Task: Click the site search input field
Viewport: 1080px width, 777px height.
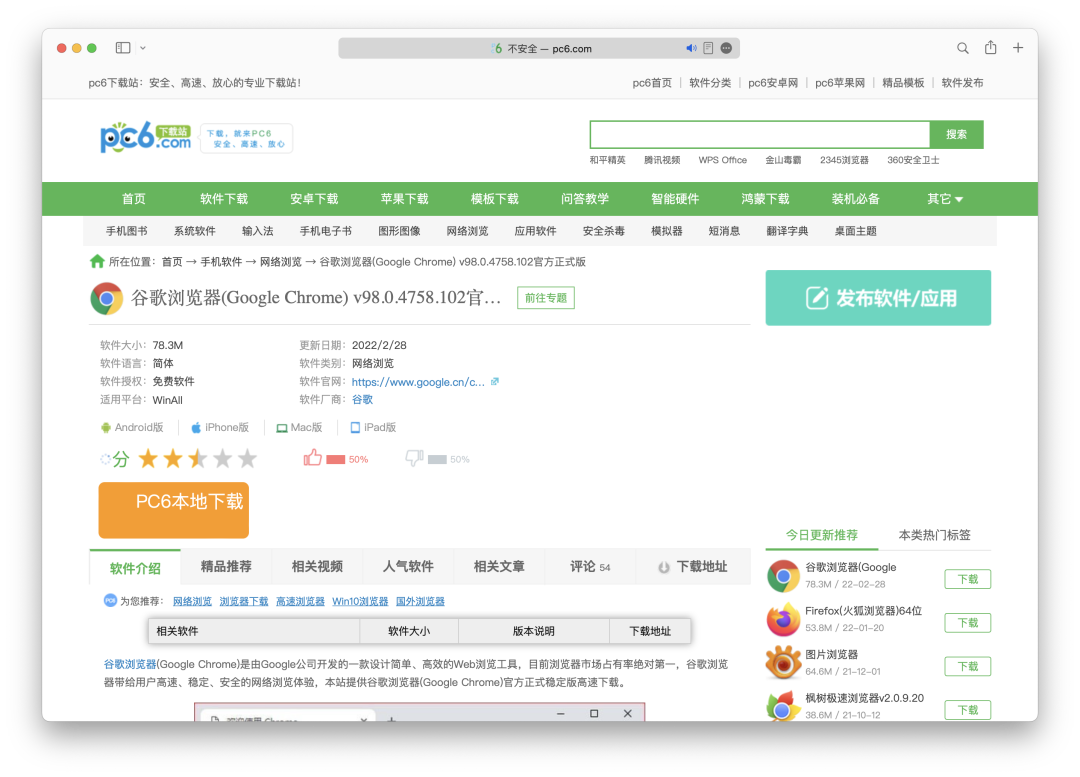Action: 759,134
